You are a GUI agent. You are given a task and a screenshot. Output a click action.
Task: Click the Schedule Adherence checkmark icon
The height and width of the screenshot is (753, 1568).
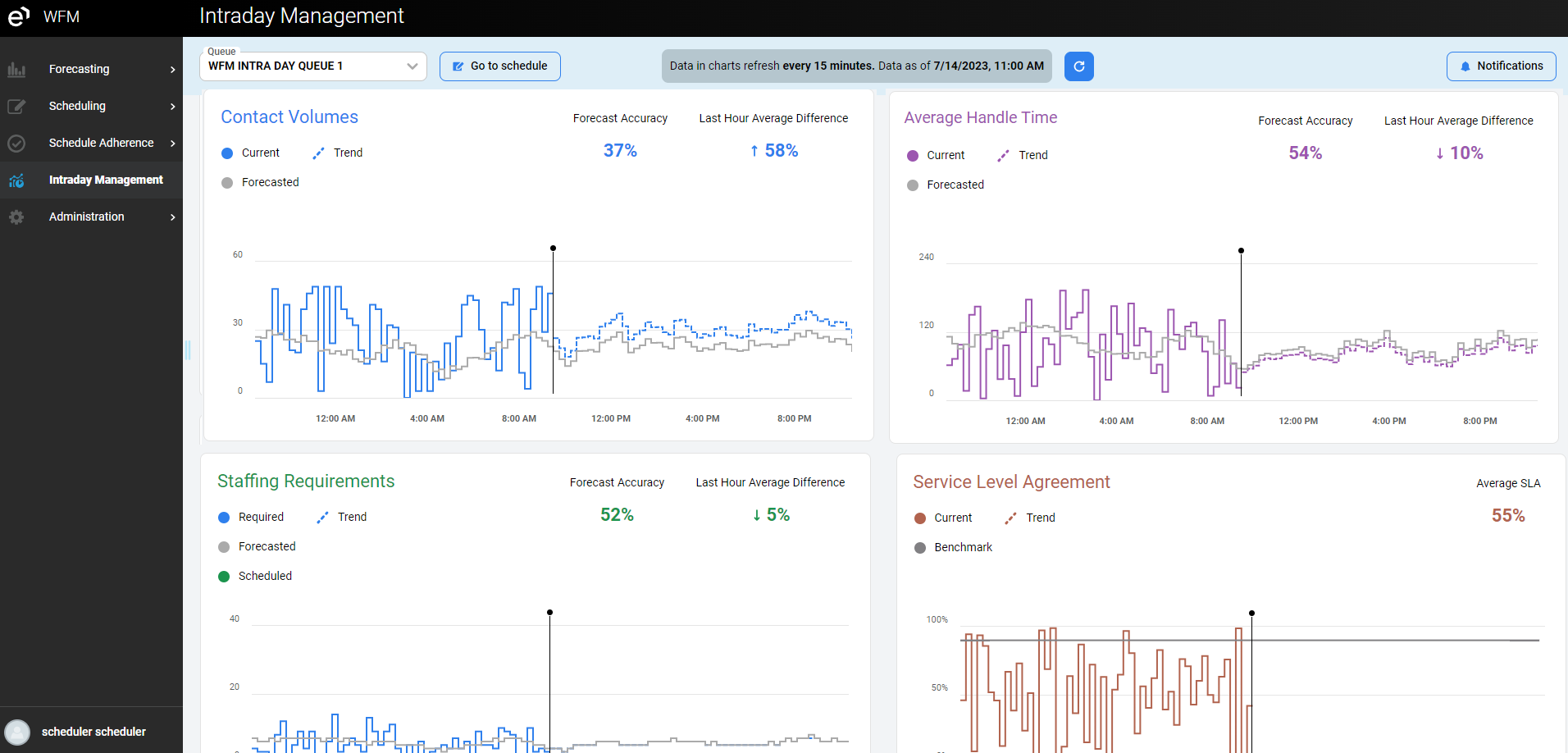(x=16, y=144)
